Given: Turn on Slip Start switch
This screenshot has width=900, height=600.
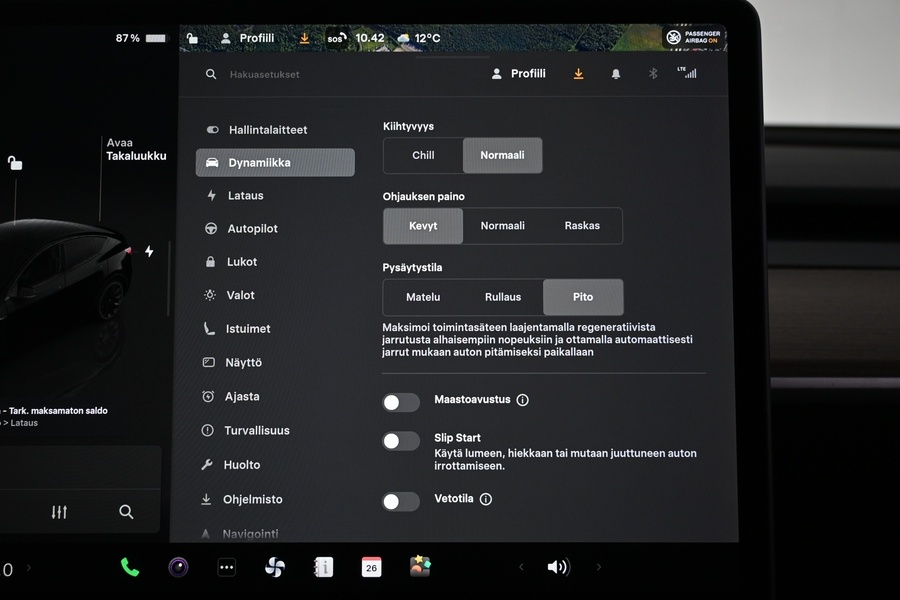Looking at the screenshot, I should click(401, 441).
